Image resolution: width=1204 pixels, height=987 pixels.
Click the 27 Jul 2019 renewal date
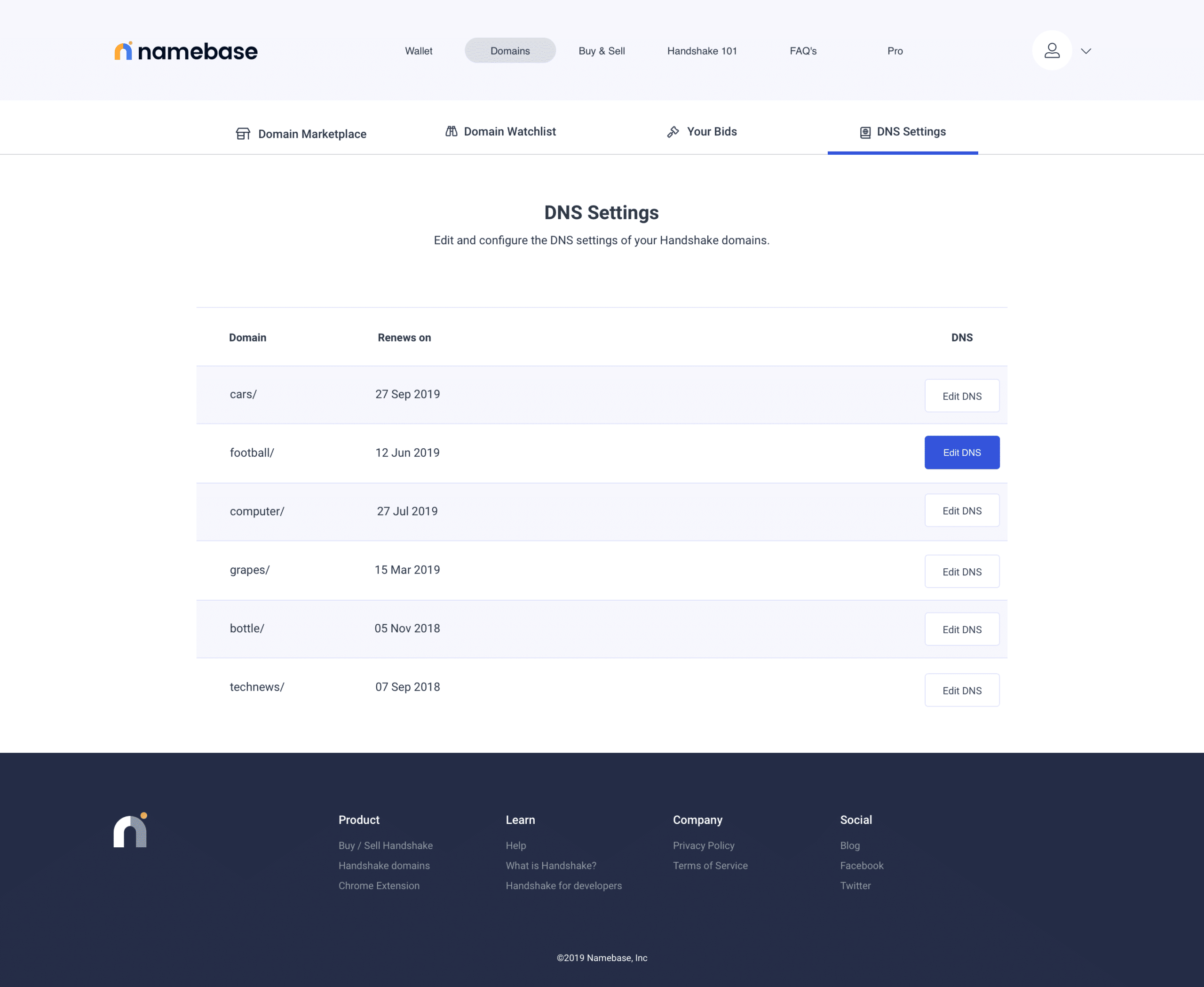[408, 511]
